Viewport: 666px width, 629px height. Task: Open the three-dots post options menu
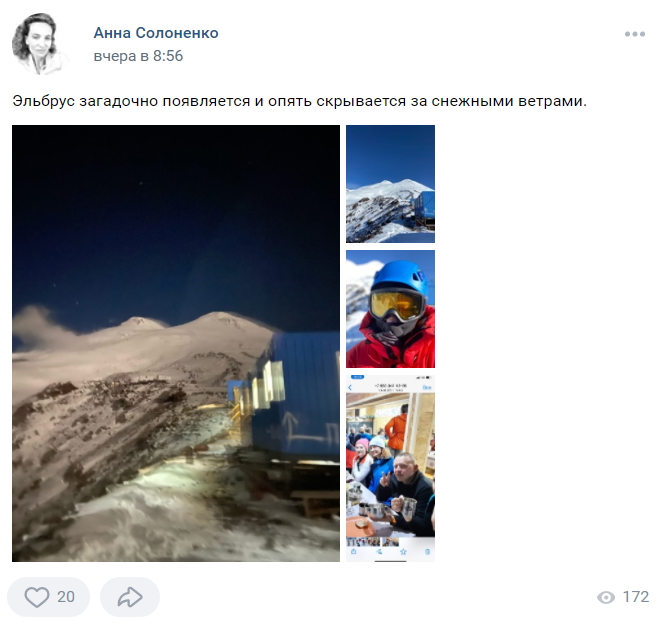click(x=635, y=34)
